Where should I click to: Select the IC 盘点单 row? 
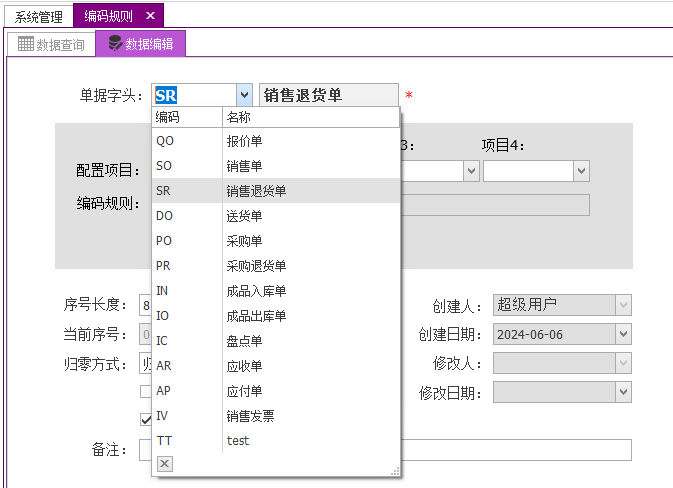[x=276, y=340]
